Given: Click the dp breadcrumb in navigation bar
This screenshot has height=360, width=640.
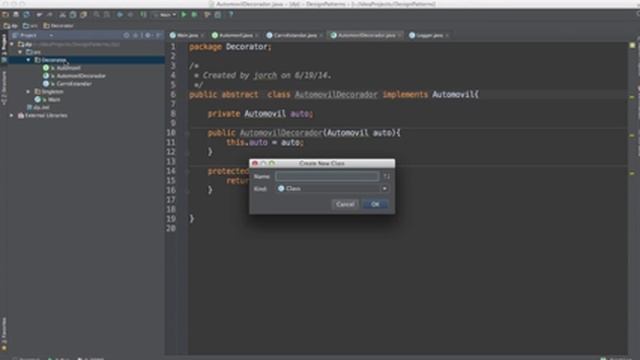Looking at the screenshot, I should pos(10,26).
